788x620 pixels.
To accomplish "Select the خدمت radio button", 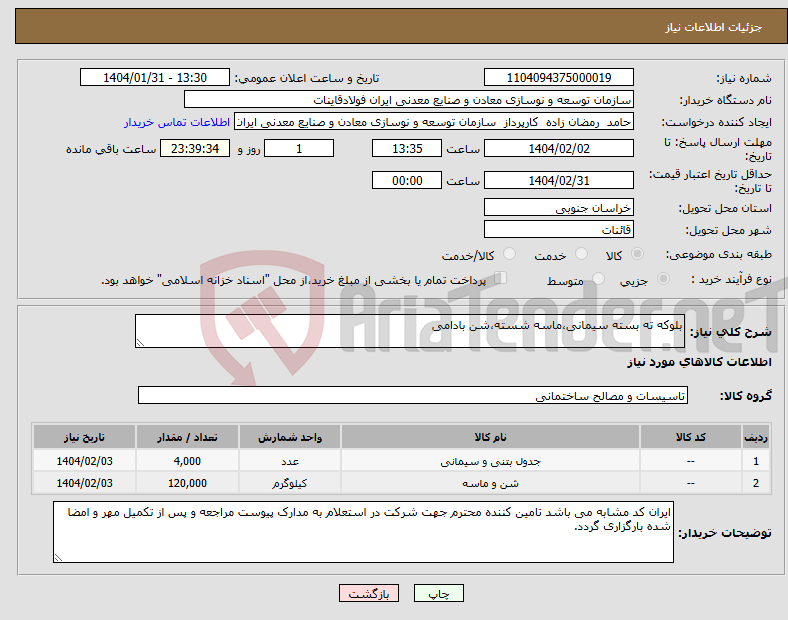I will pyautogui.click(x=581, y=254).
